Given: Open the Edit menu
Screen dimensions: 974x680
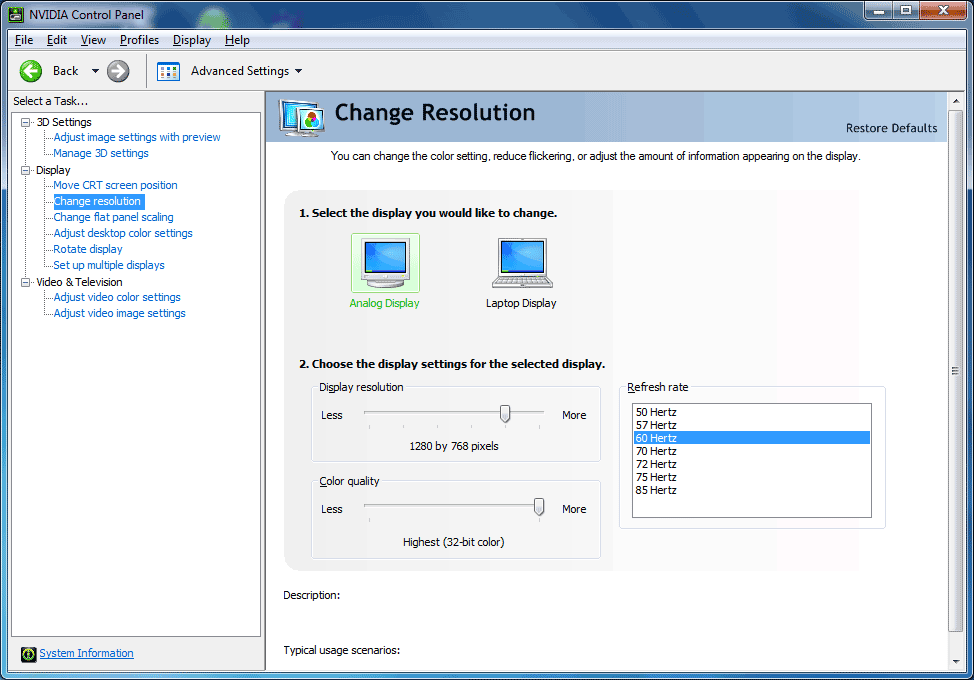Looking at the screenshot, I should (x=57, y=40).
